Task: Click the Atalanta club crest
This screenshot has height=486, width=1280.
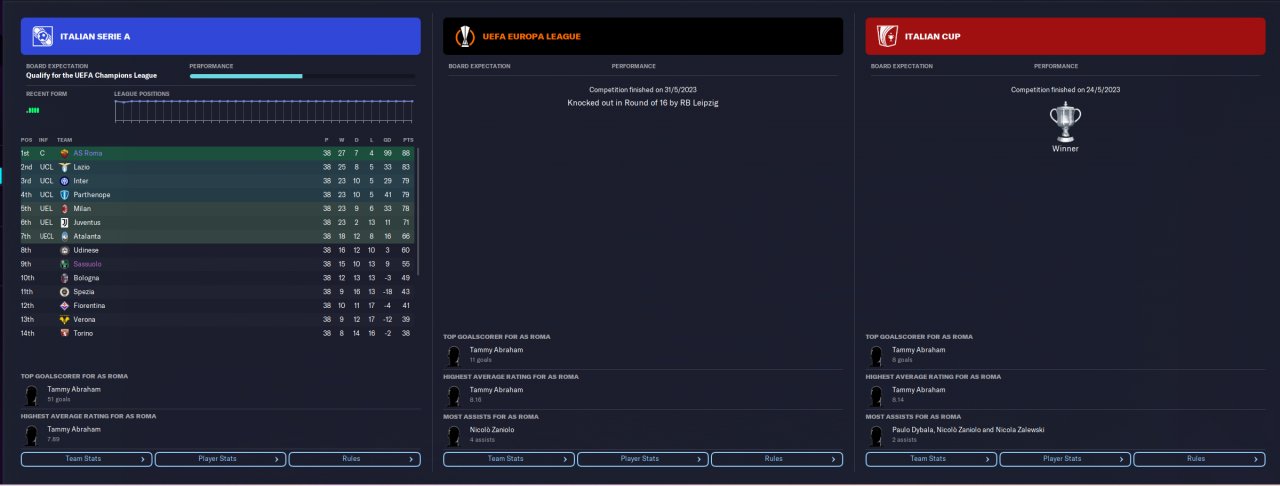Action: click(64, 236)
